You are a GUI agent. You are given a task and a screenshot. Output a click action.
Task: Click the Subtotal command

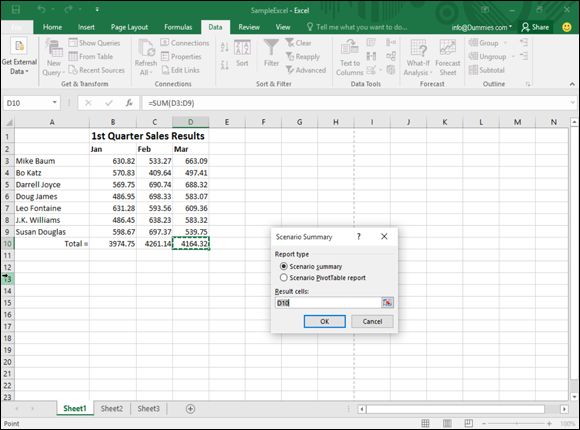[486, 70]
